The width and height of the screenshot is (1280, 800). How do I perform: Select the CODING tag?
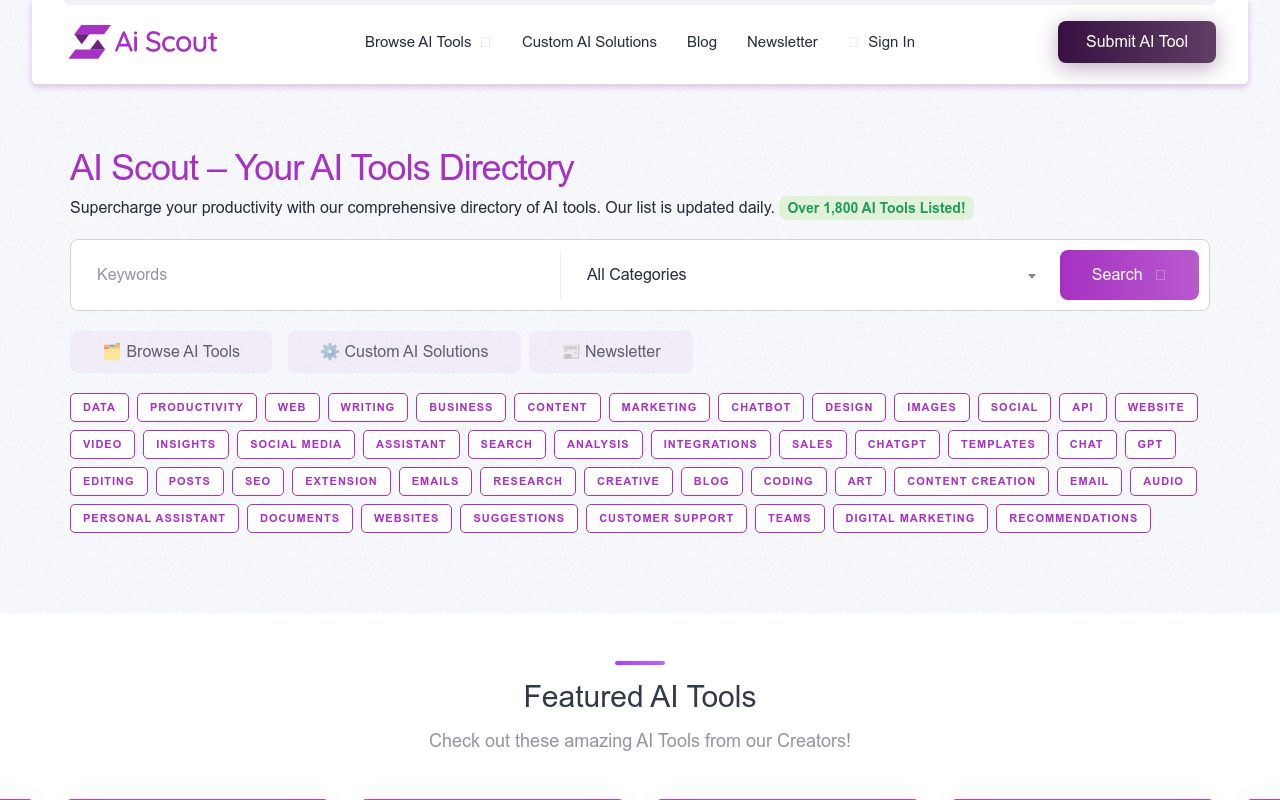click(x=789, y=481)
